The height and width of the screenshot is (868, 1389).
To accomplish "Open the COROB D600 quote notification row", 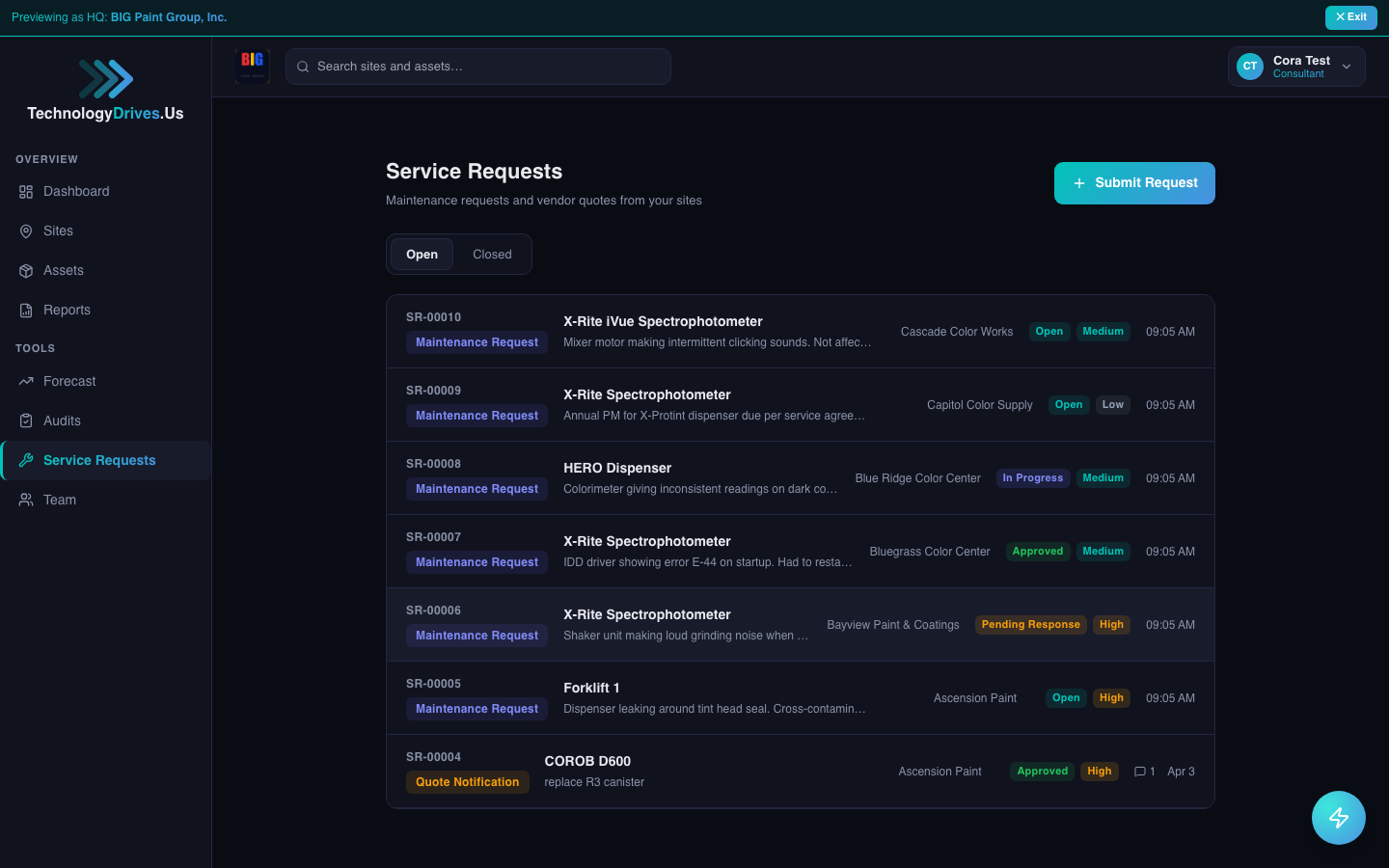I will (x=587, y=762).
